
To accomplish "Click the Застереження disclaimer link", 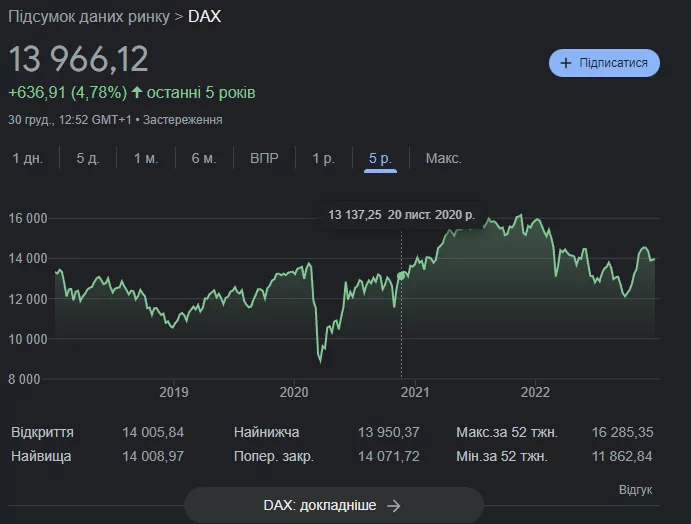I will [x=182, y=120].
